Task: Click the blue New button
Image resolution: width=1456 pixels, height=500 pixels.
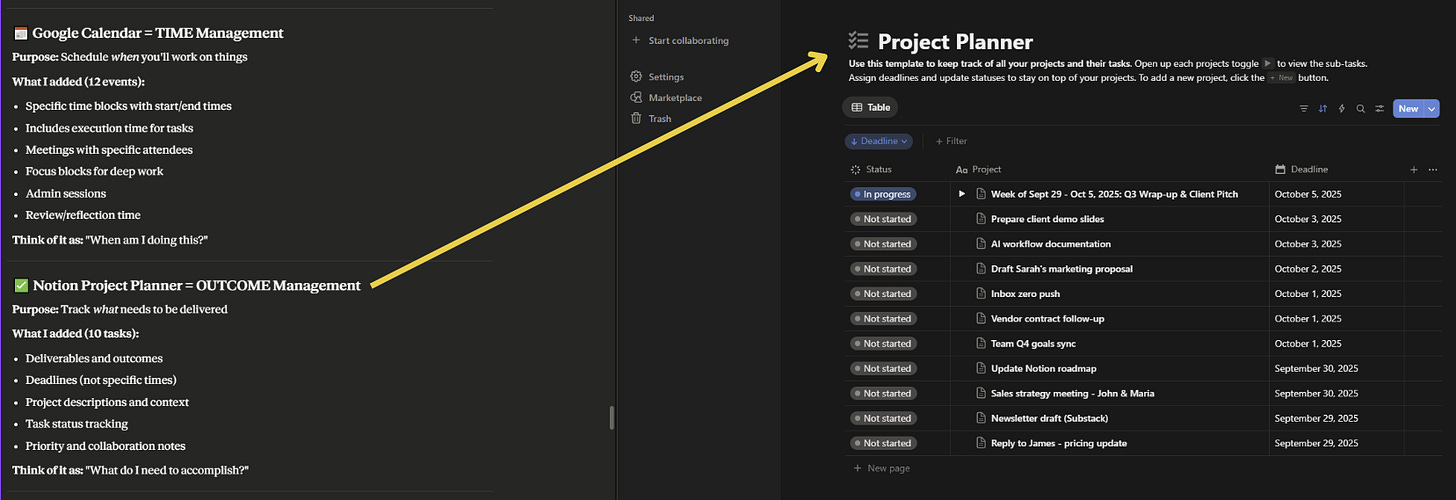Action: (x=1408, y=108)
